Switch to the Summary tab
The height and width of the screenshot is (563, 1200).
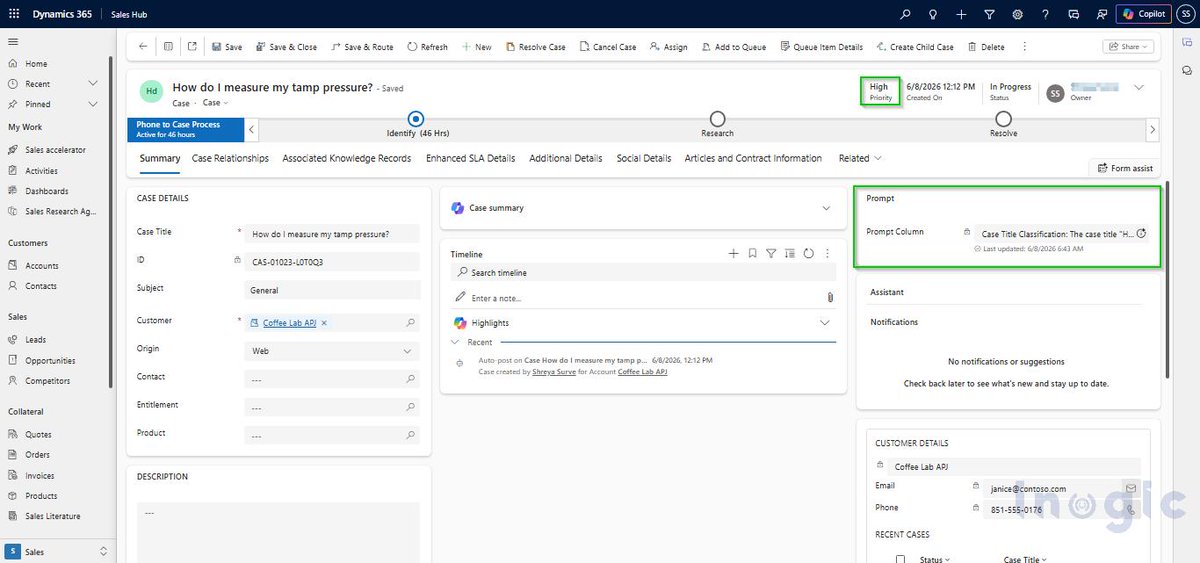pos(160,158)
